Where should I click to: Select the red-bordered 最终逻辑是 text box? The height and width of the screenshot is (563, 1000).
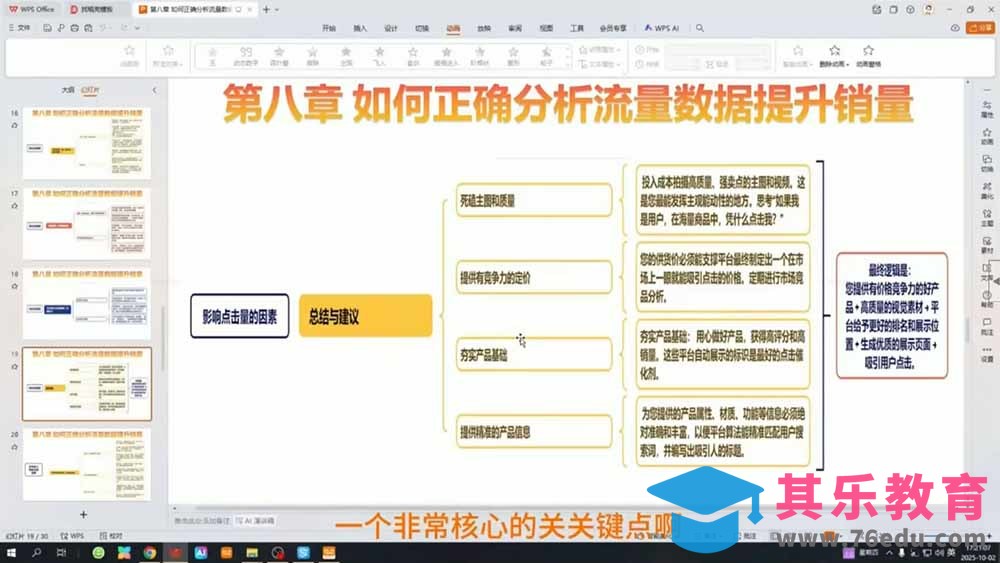[x=892, y=316]
